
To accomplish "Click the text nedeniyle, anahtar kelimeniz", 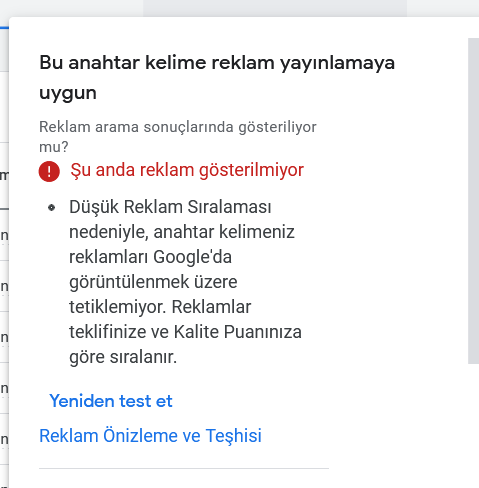I will 182,232.
